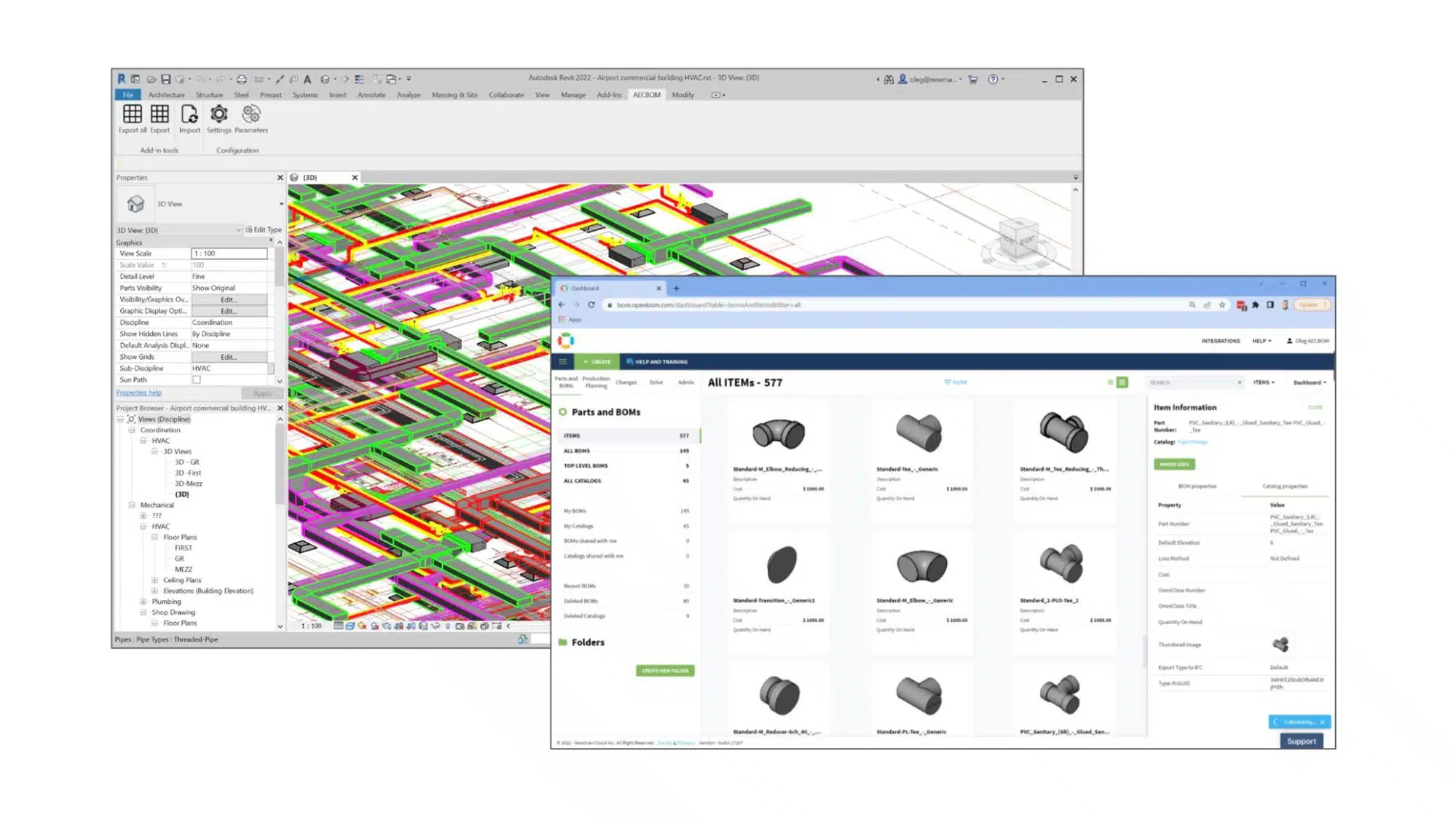The image size is (1456, 823).
Task: Click the 3D view type house icon in Properties
Action: point(135,204)
